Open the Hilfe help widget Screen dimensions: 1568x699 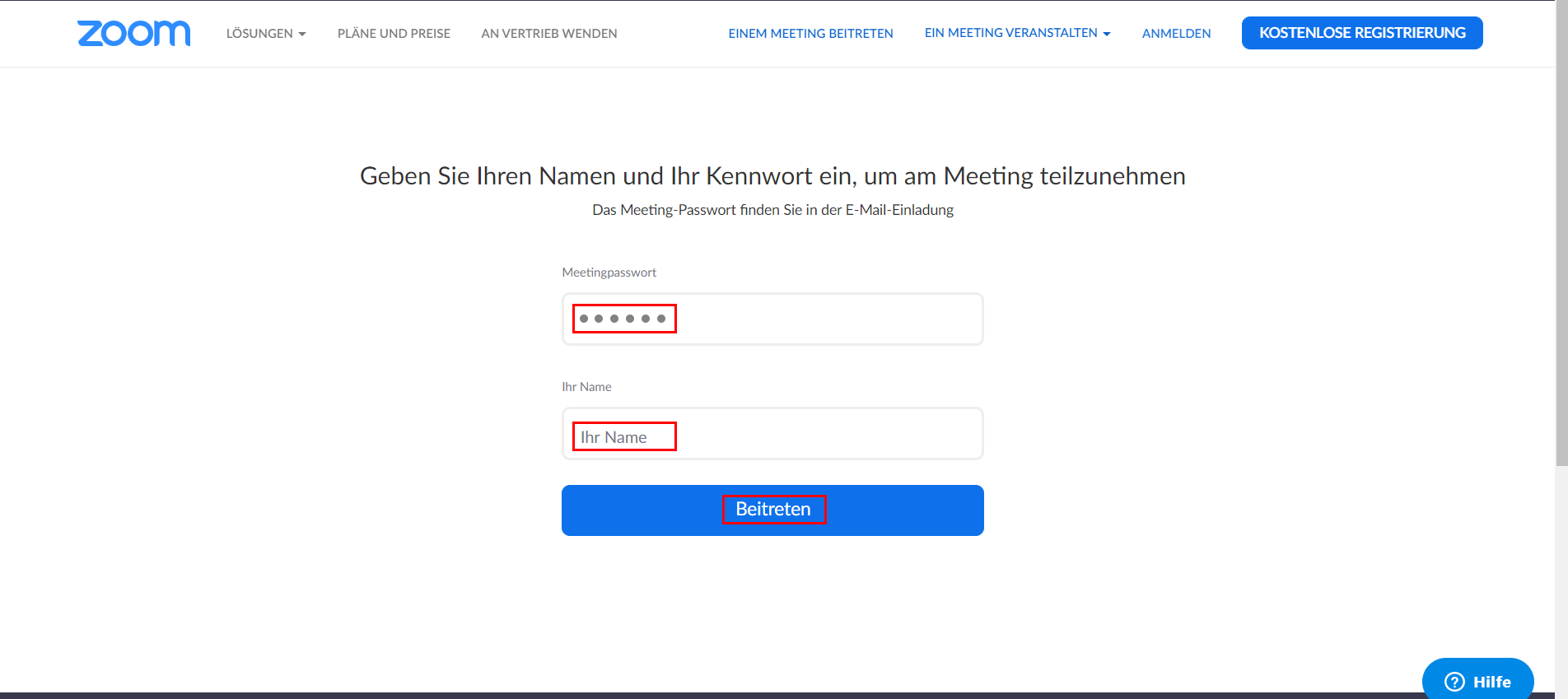tap(1478, 681)
